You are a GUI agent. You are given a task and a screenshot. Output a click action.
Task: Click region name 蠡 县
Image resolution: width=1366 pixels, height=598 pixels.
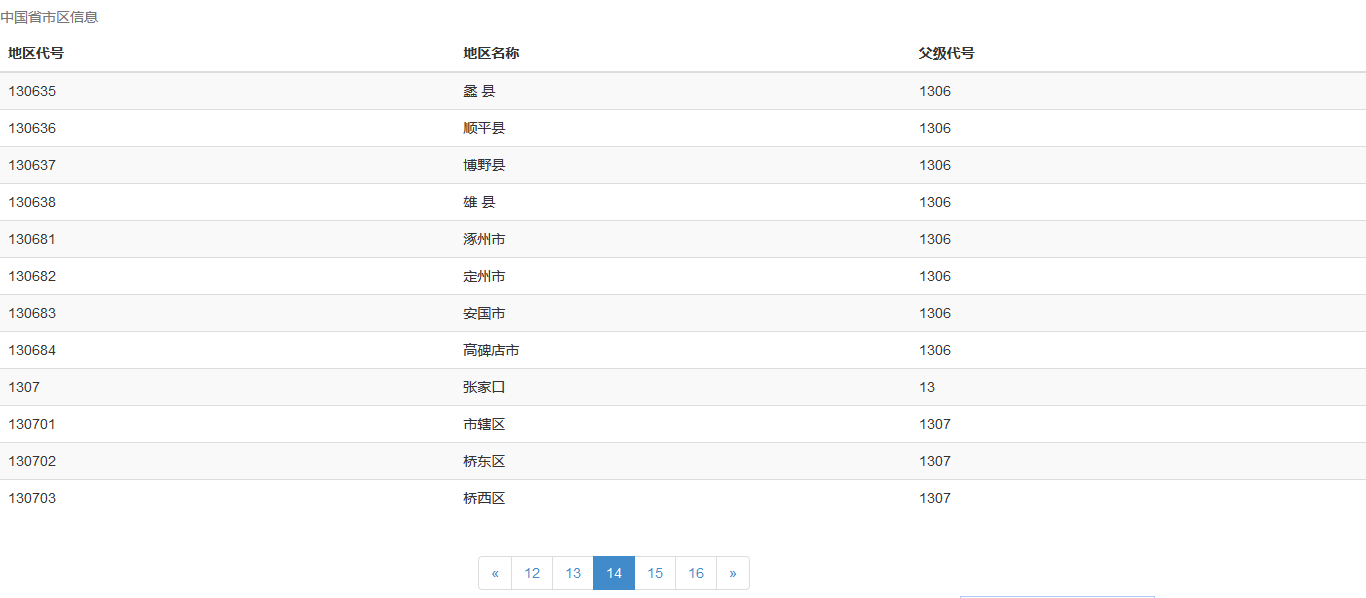click(x=479, y=91)
